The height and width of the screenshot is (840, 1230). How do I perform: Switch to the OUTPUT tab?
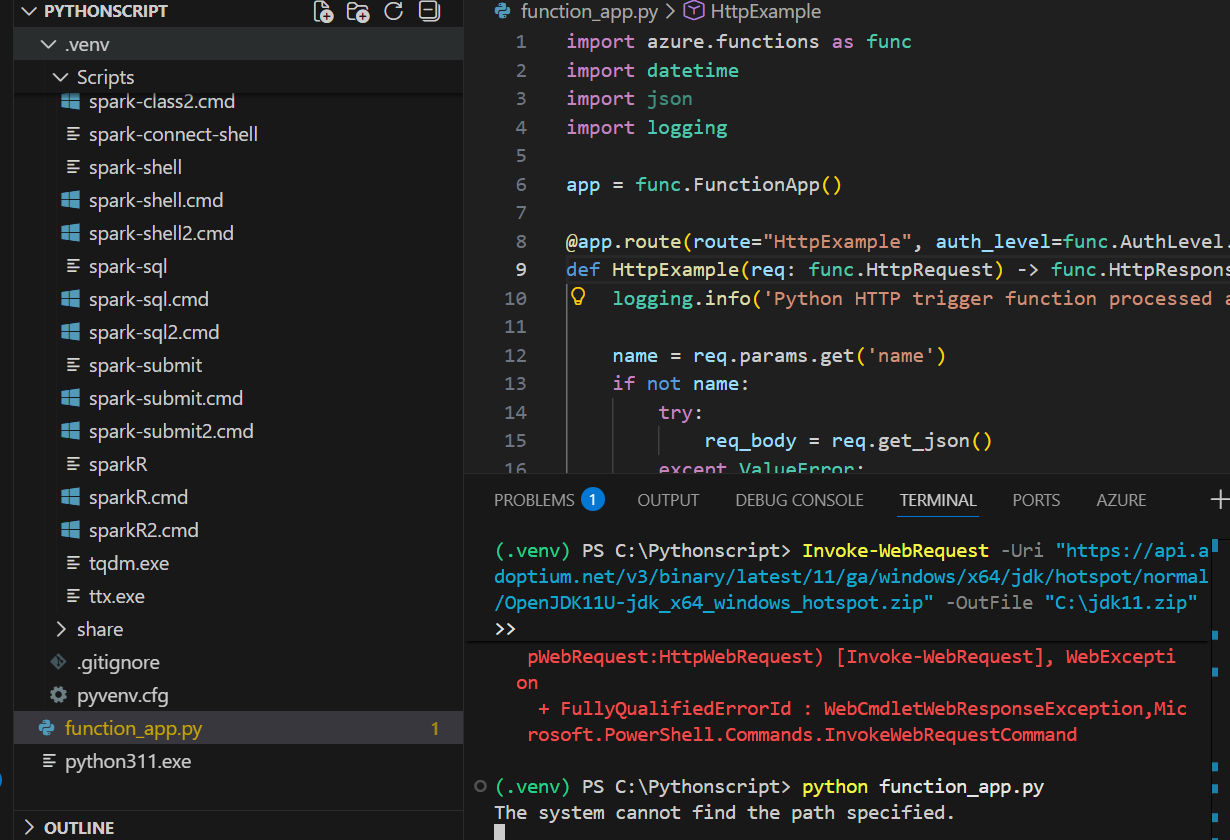[x=668, y=500]
